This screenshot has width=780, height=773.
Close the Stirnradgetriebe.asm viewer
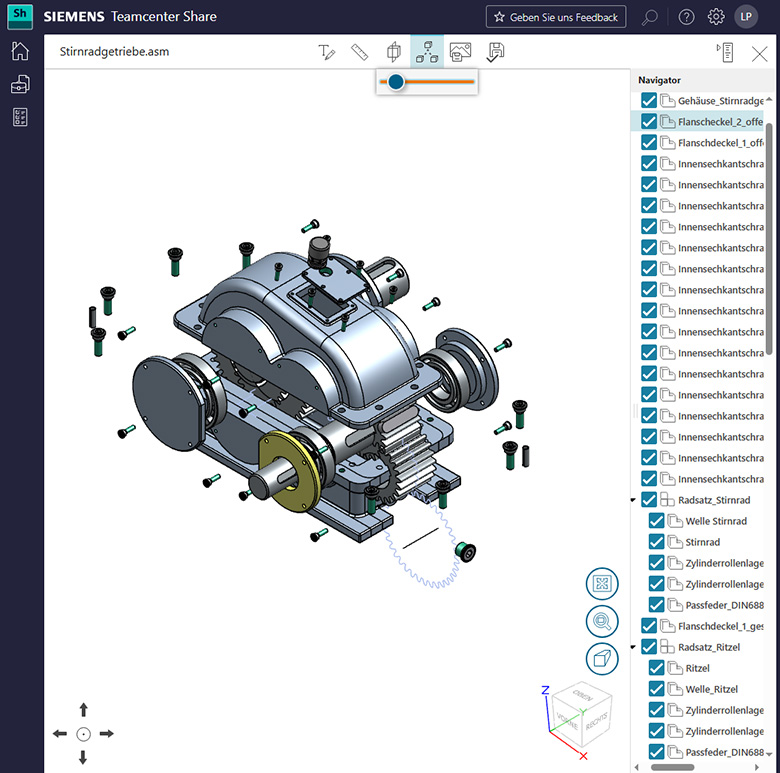[x=759, y=53]
